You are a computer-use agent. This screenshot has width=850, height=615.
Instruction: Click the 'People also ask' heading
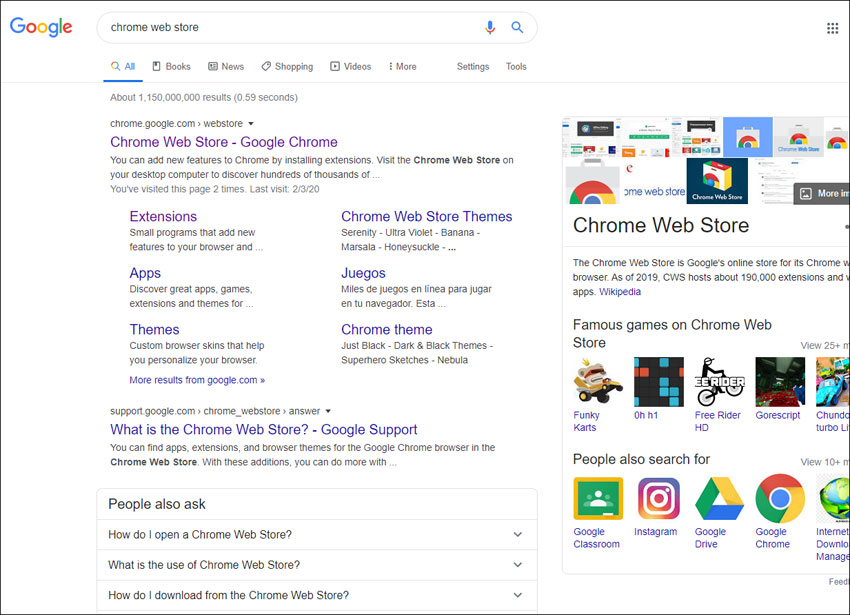pos(157,504)
